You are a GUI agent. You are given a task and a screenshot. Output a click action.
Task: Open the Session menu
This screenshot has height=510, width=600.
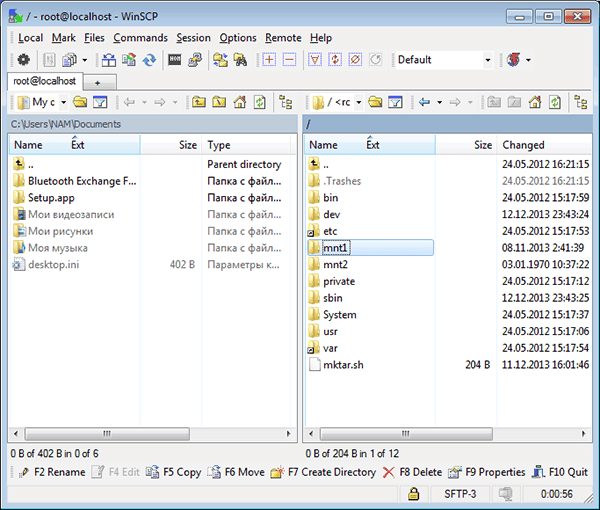pos(193,38)
